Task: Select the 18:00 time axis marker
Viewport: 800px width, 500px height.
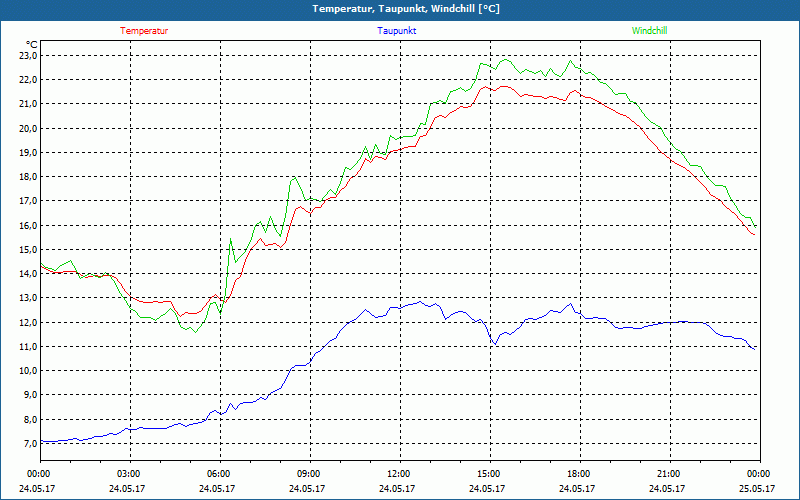Action: click(579, 474)
